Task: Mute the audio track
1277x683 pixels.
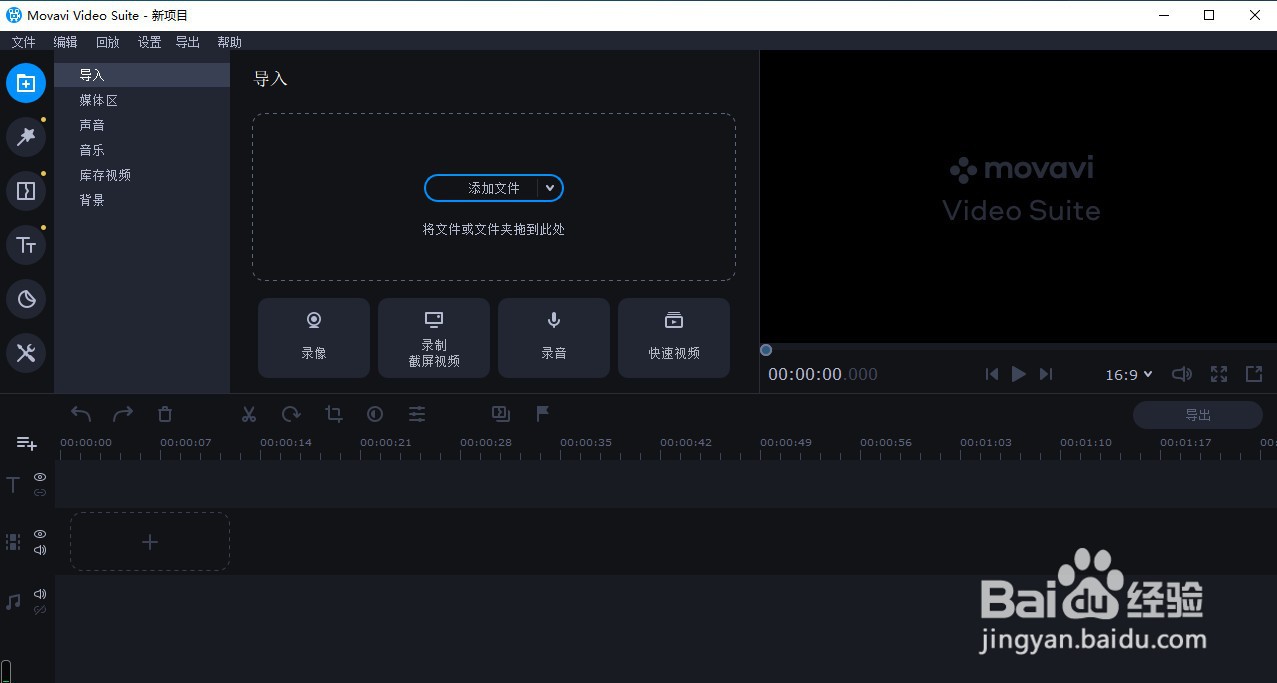Action: (x=40, y=594)
